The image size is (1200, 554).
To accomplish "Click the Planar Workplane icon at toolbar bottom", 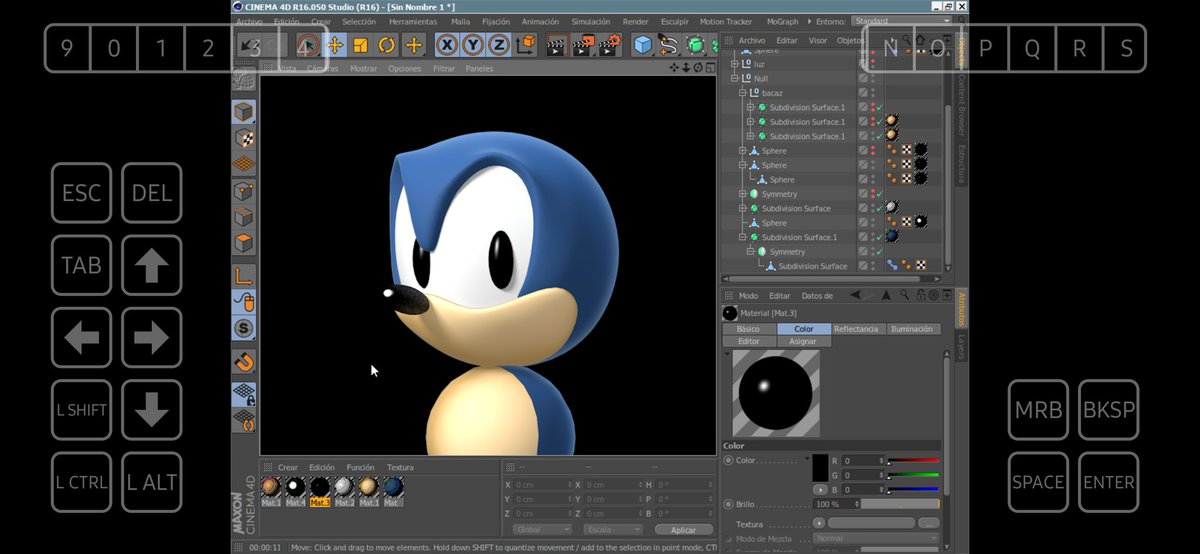I will pos(243,421).
